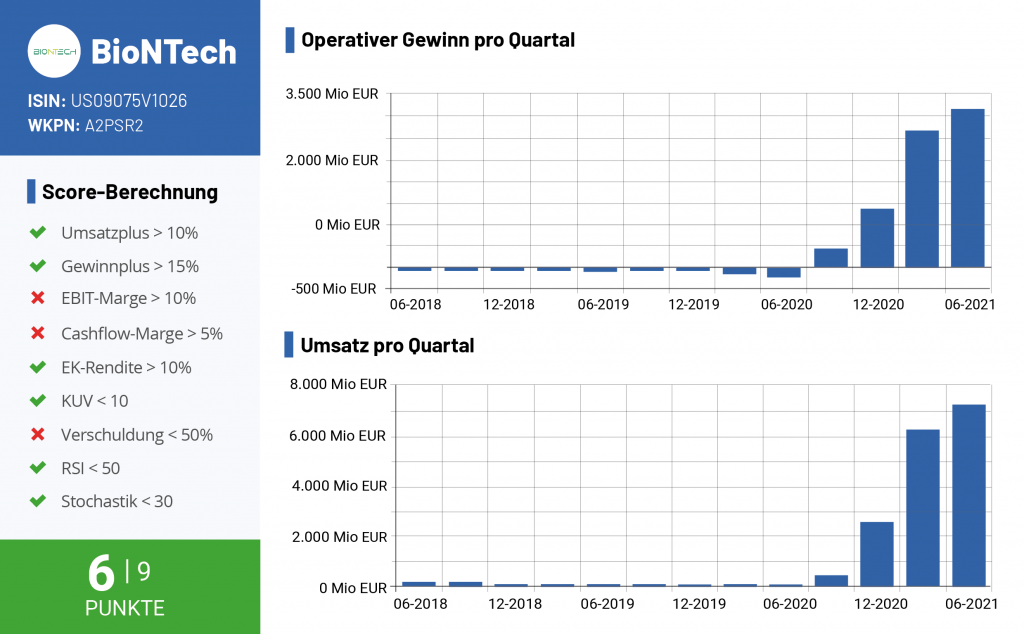
Task: Select the PUNKTE label in the green box
Action: (125, 608)
